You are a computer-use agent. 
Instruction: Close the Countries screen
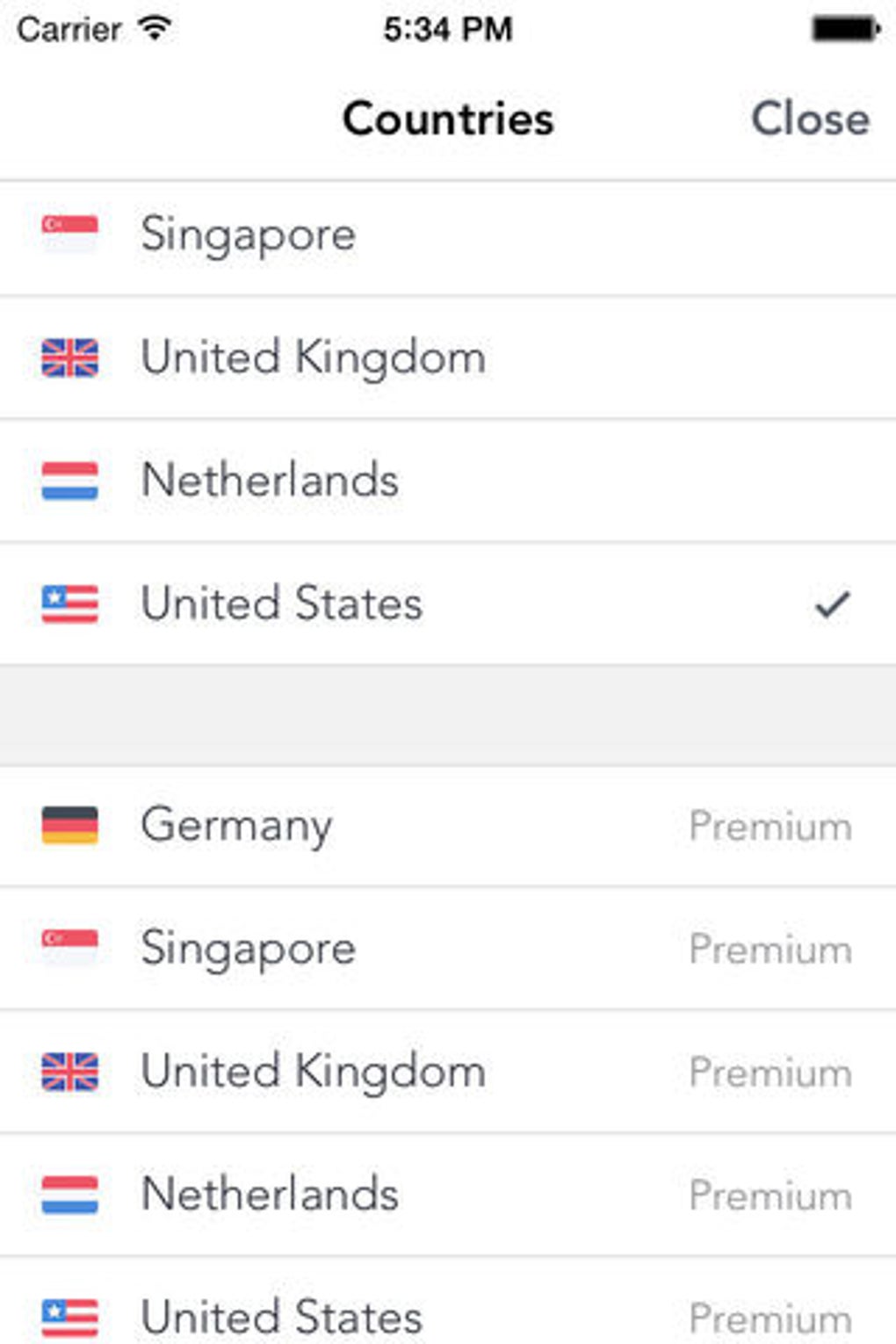[x=810, y=119]
